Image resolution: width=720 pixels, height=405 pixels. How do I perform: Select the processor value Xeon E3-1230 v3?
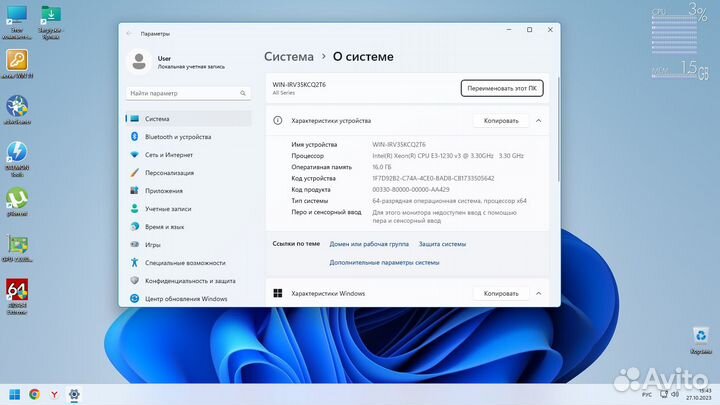point(448,156)
